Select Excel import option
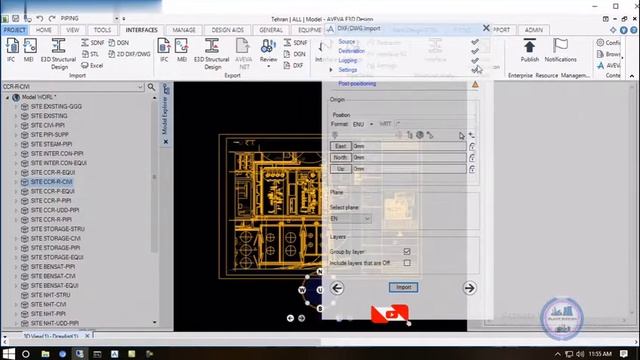This screenshot has height=360, width=640. 92,65
